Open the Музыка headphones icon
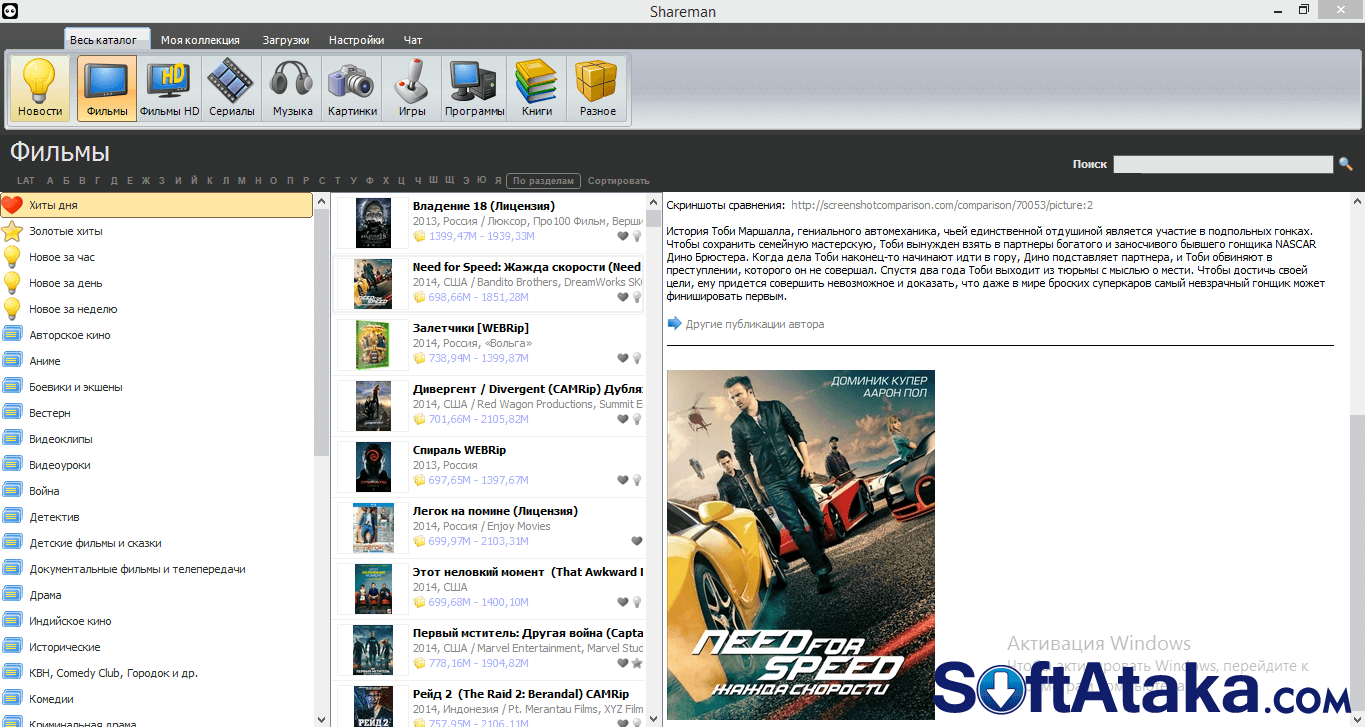This screenshot has width=1365, height=727. 293,88
